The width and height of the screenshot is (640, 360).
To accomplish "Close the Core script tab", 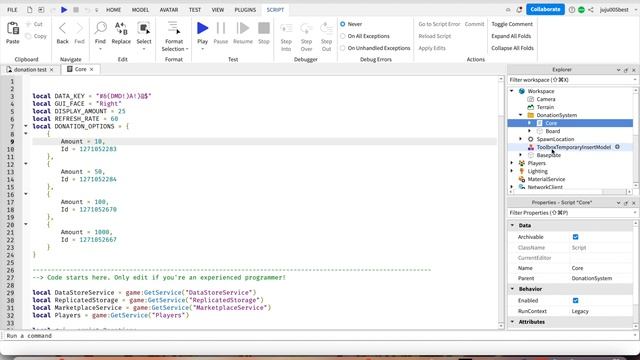I will click(91, 69).
